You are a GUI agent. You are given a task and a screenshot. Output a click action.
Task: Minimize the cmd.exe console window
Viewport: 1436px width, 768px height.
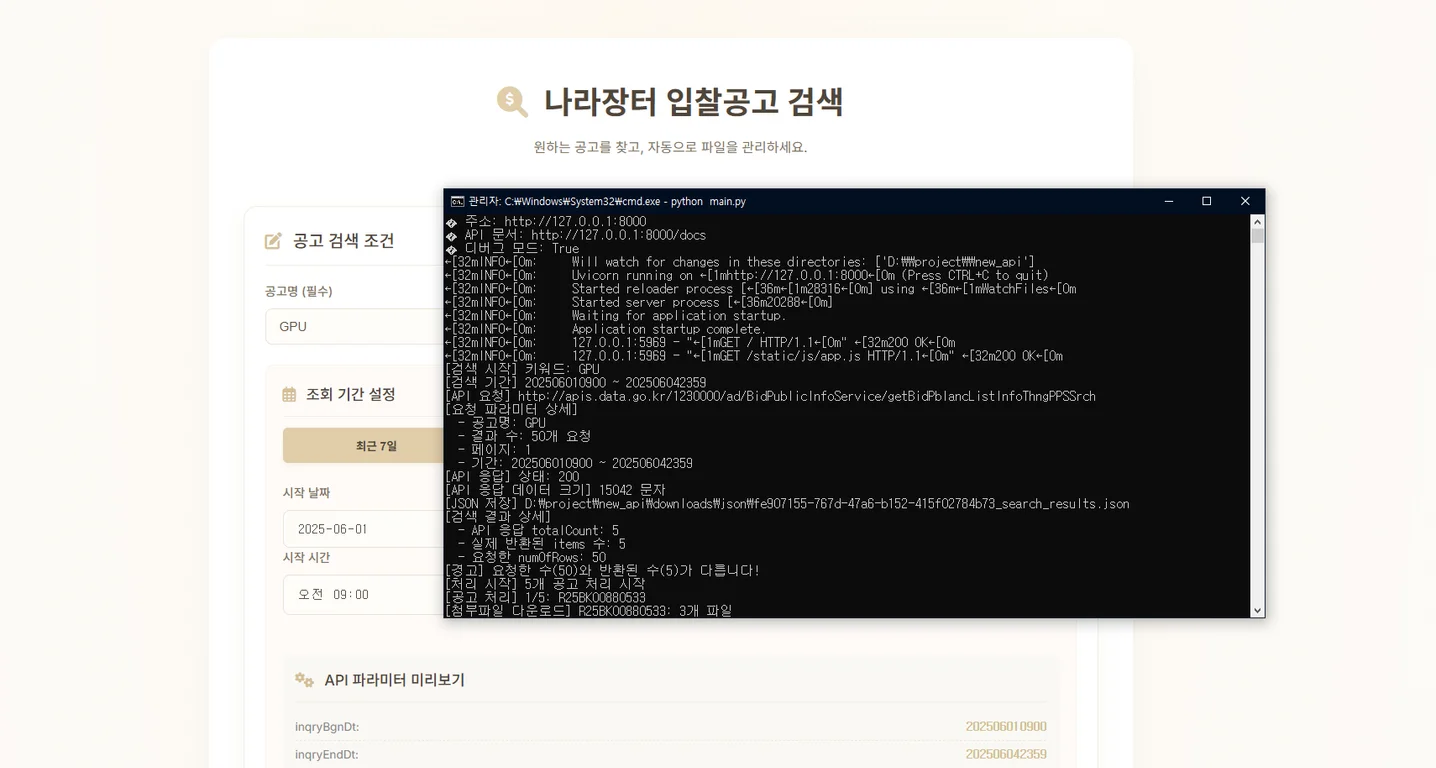(x=1169, y=201)
